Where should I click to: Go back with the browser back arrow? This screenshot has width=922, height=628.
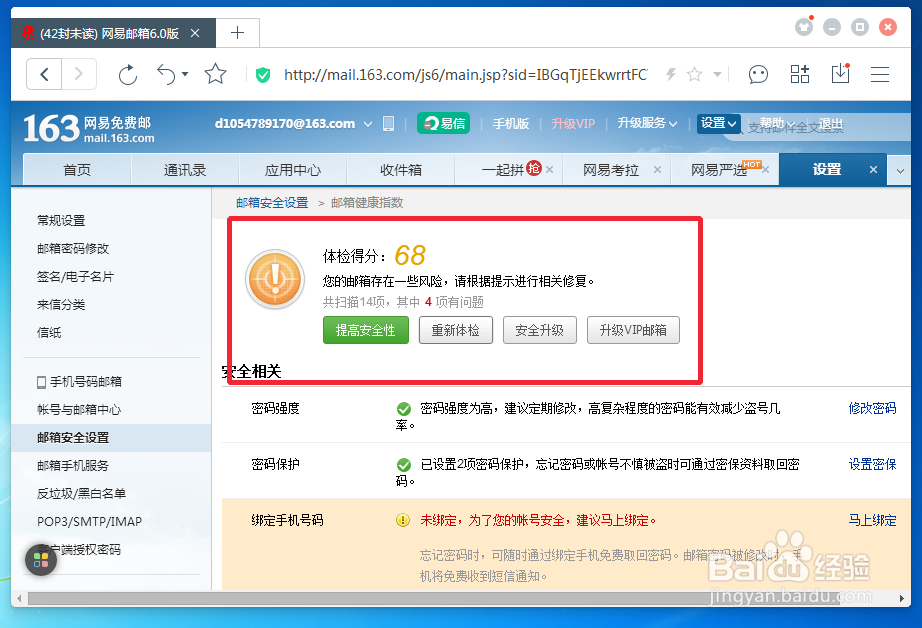44,74
